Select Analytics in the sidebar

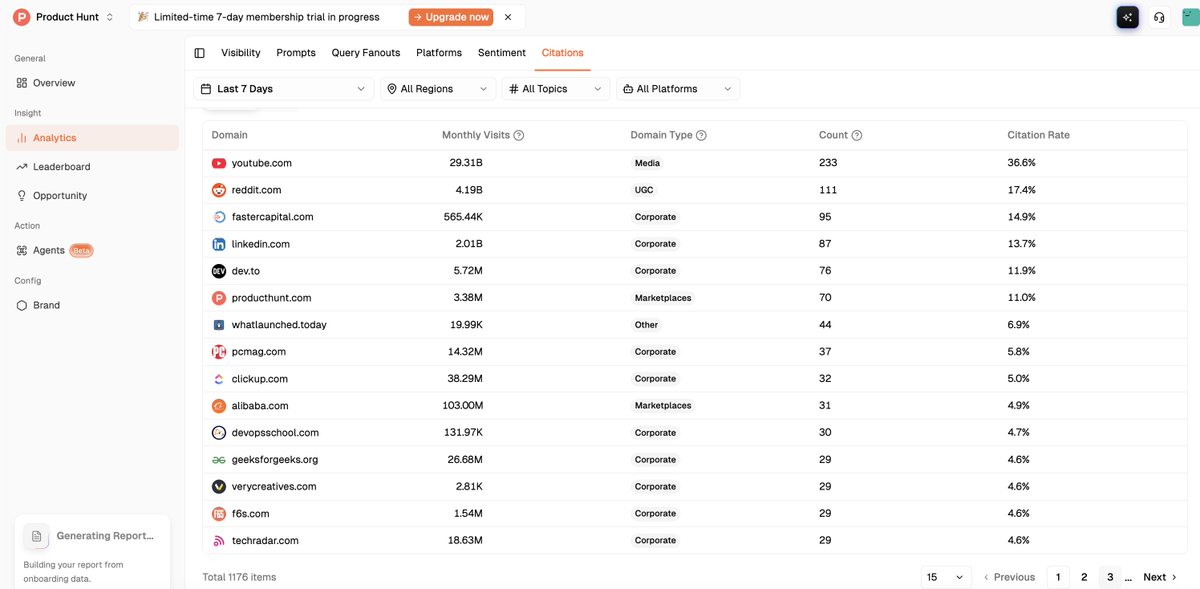[x=92, y=138]
